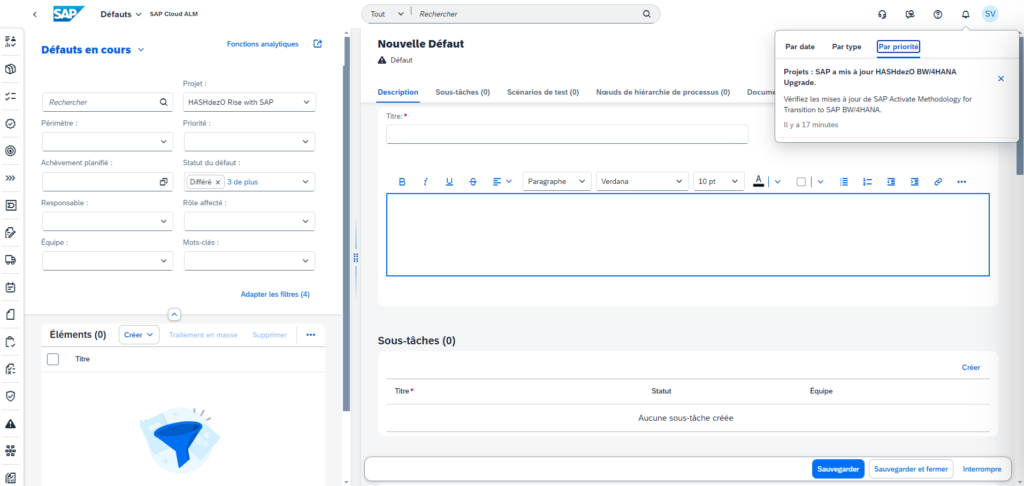Sort notifications Par date
The width and height of the screenshot is (1024, 486).
800,46
